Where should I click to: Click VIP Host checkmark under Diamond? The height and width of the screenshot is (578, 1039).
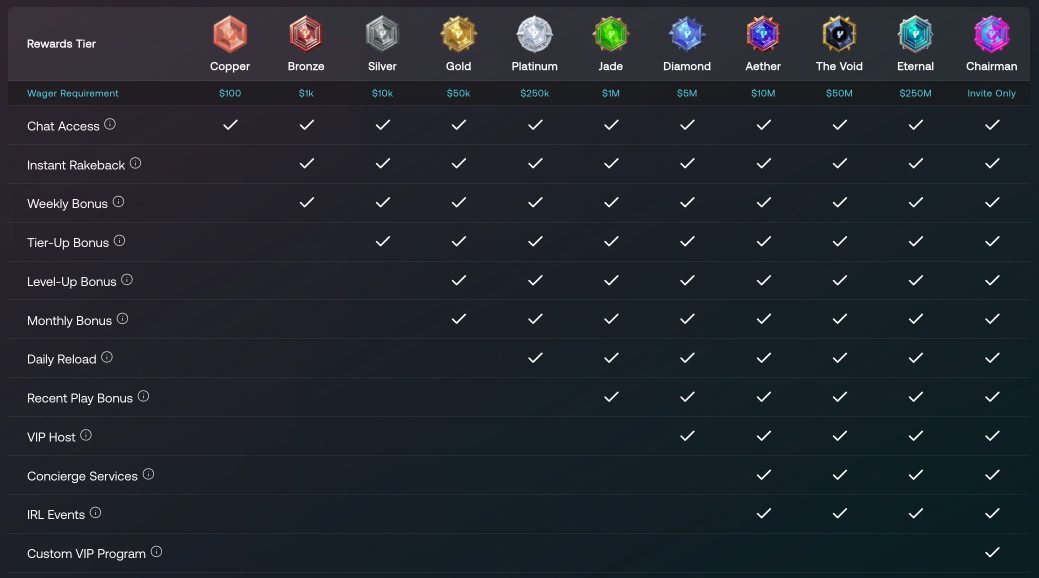click(687, 436)
